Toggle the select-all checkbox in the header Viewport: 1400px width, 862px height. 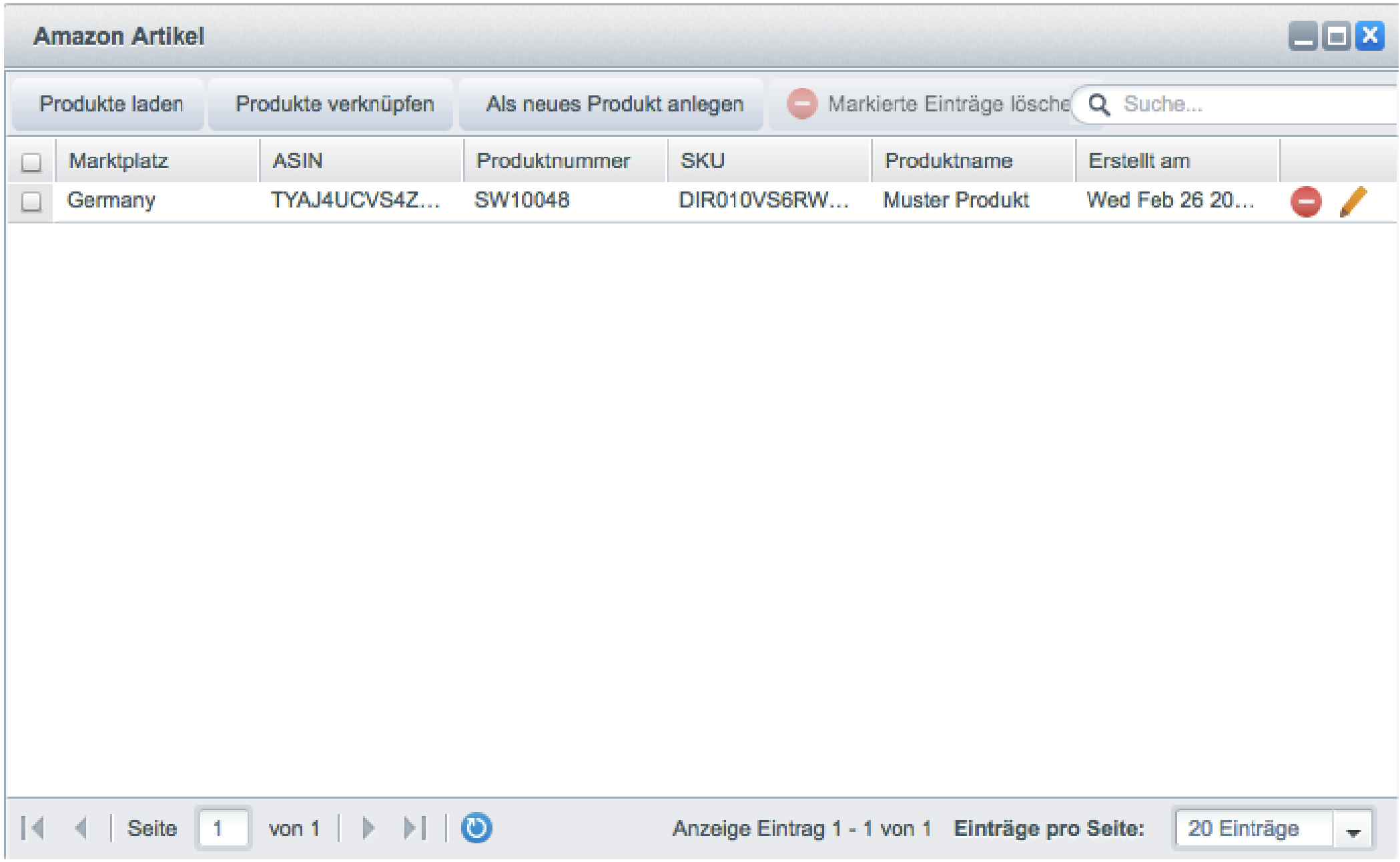point(31,162)
